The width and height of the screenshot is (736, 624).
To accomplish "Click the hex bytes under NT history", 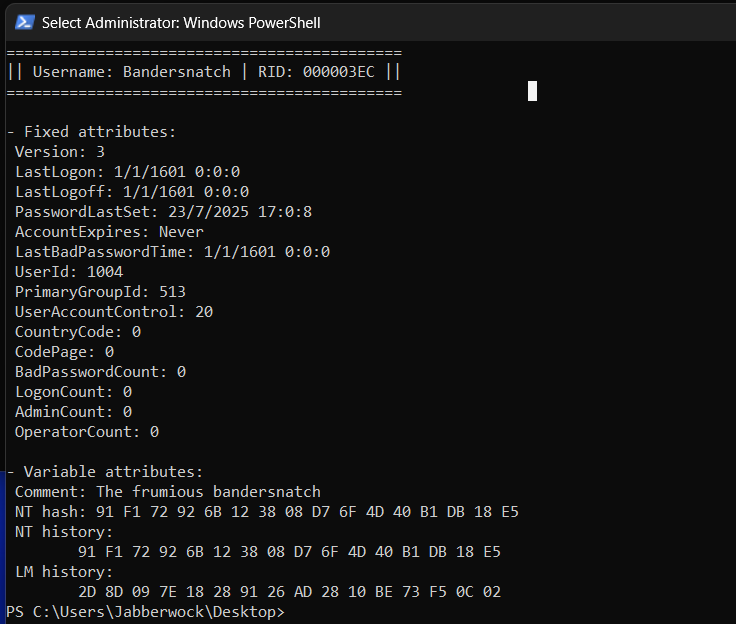I will [289, 552].
